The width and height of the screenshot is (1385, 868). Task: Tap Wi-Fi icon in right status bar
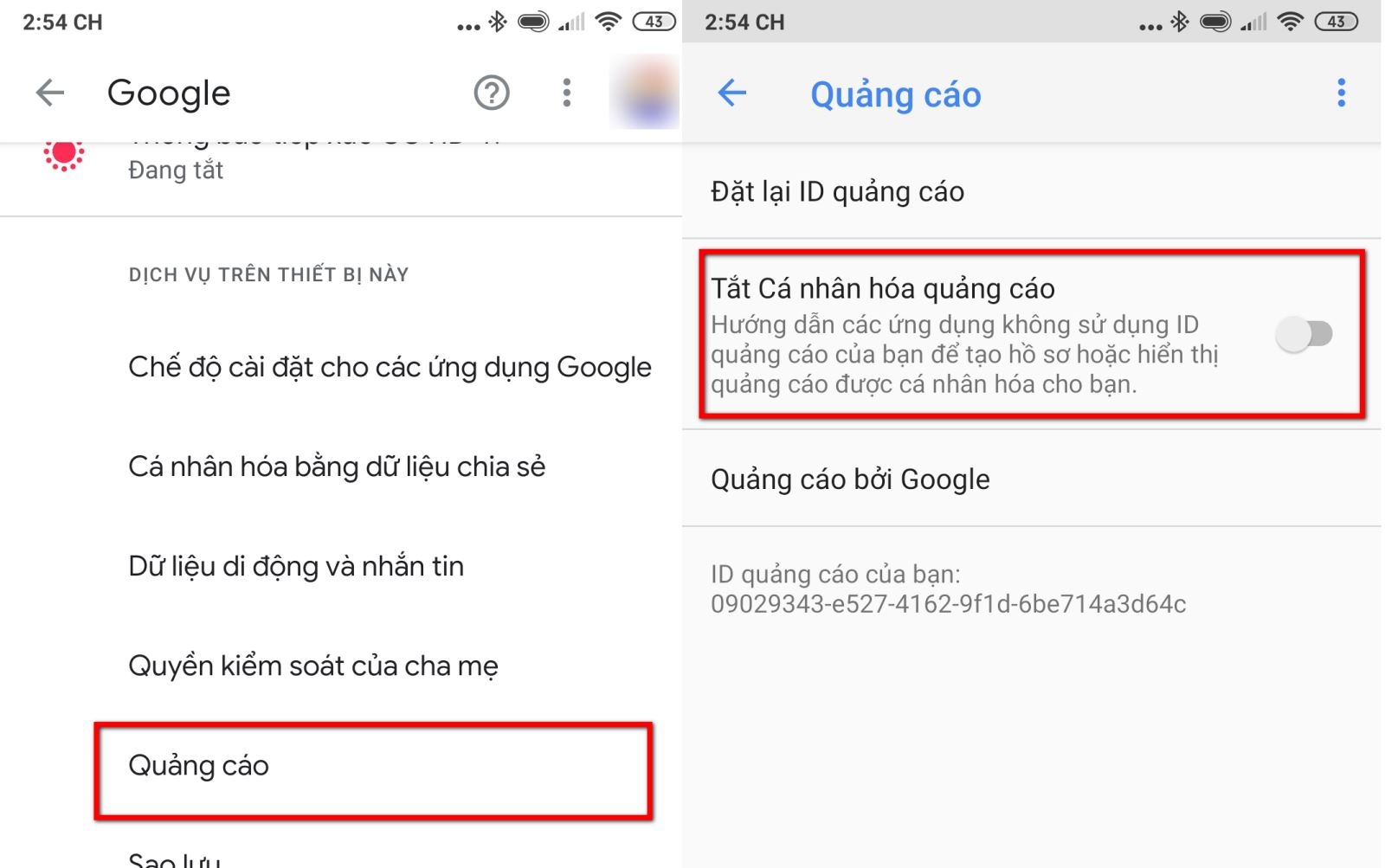click(1291, 22)
